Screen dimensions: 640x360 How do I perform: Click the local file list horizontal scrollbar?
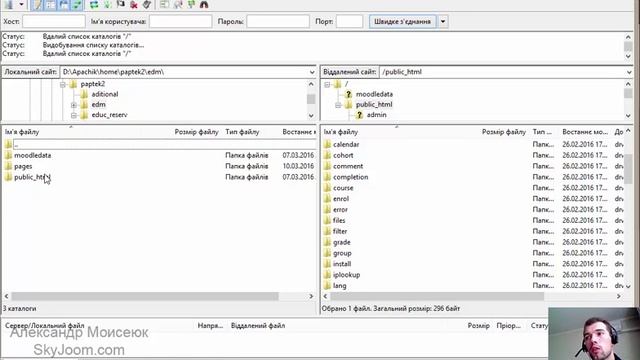(x=145, y=296)
